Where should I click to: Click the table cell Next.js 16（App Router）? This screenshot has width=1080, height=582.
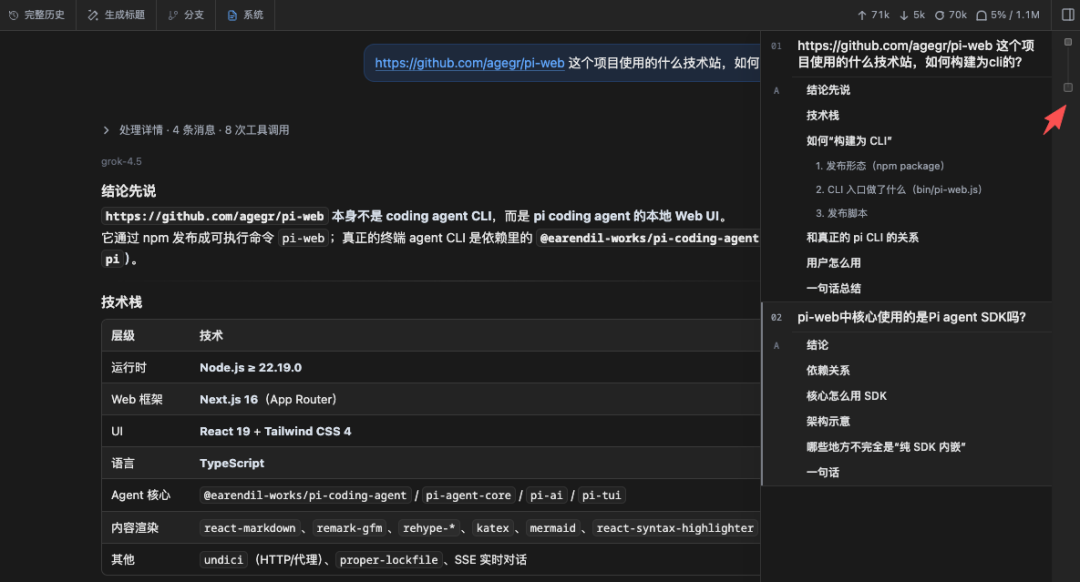tap(268, 399)
